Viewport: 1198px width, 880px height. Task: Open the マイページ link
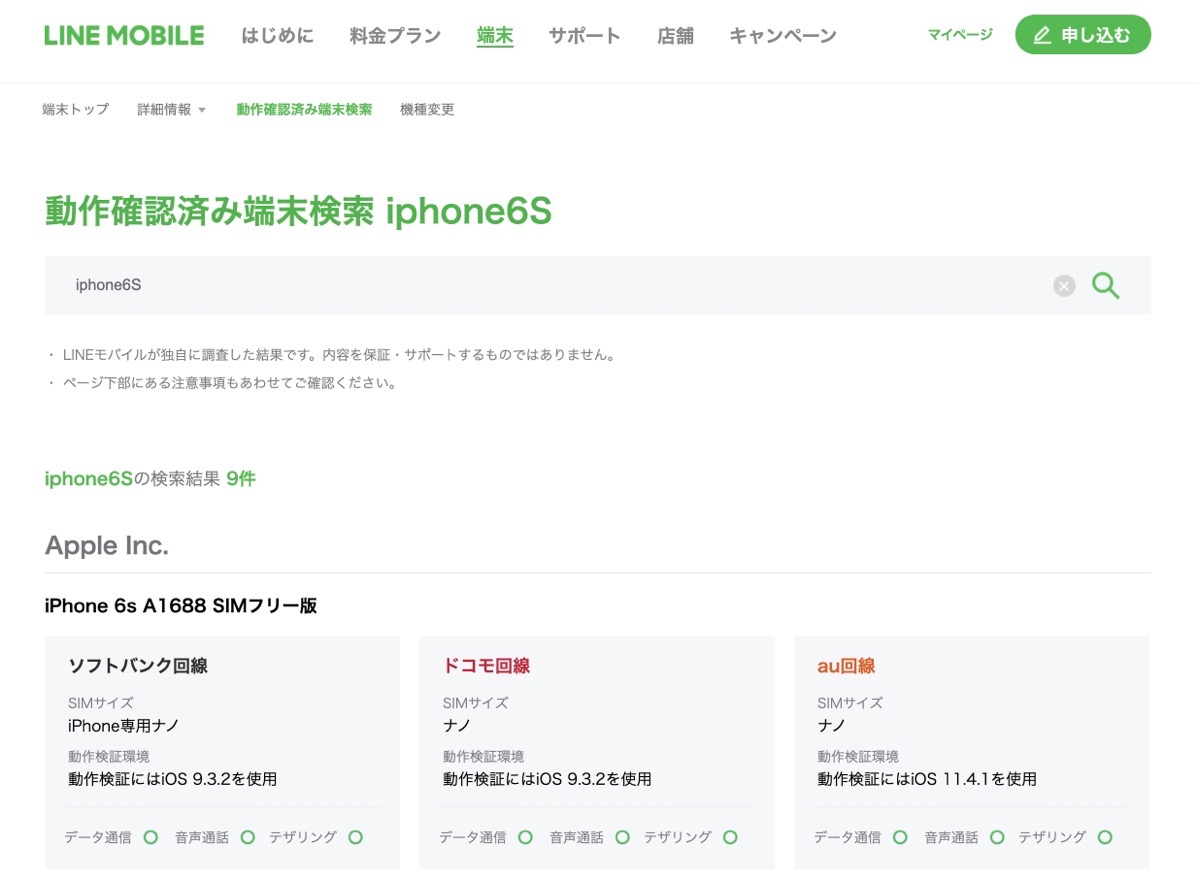tap(960, 34)
